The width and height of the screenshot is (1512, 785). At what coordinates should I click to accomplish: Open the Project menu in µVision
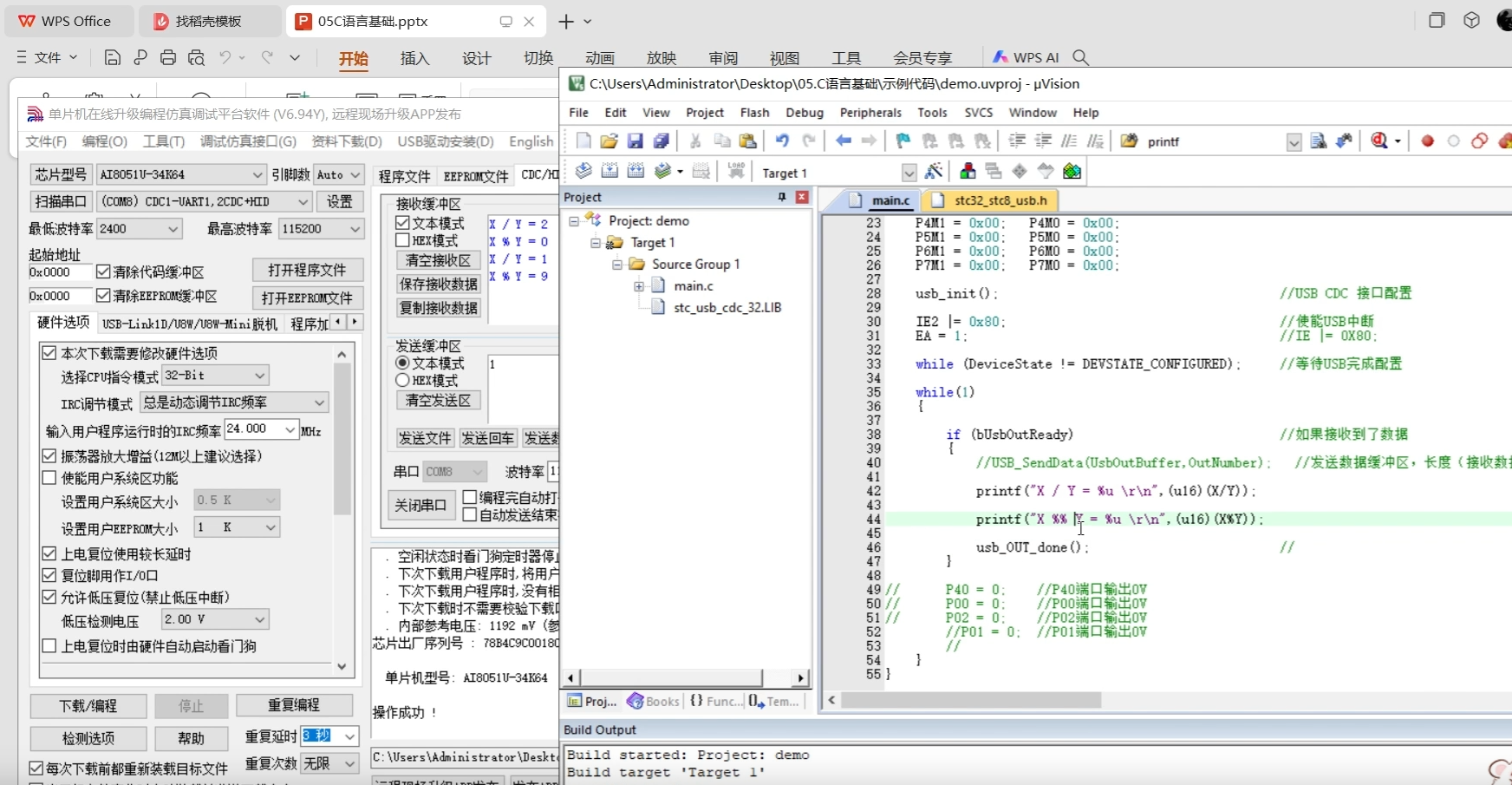704,113
